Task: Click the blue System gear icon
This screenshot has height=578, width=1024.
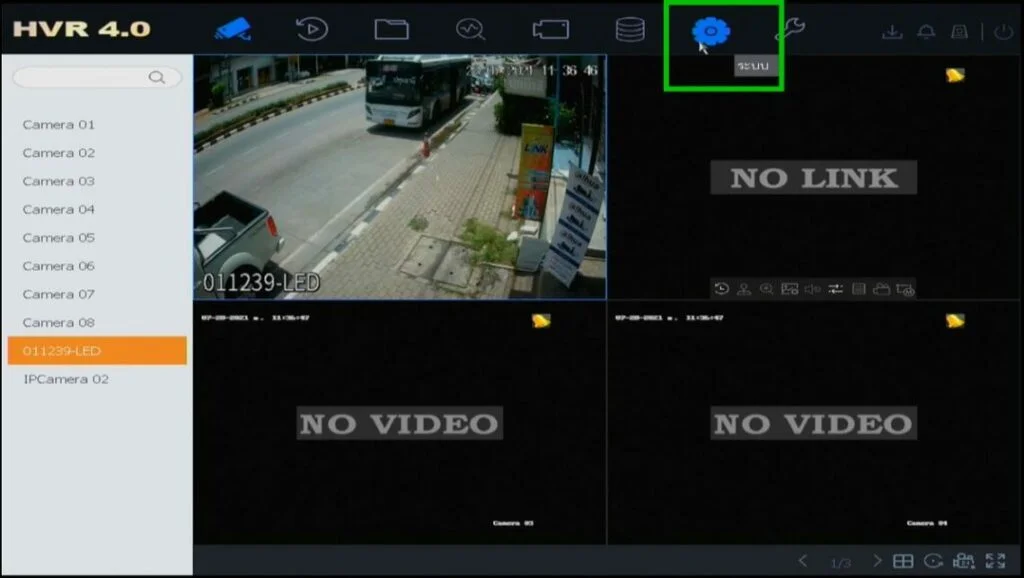Action: (x=710, y=32)
